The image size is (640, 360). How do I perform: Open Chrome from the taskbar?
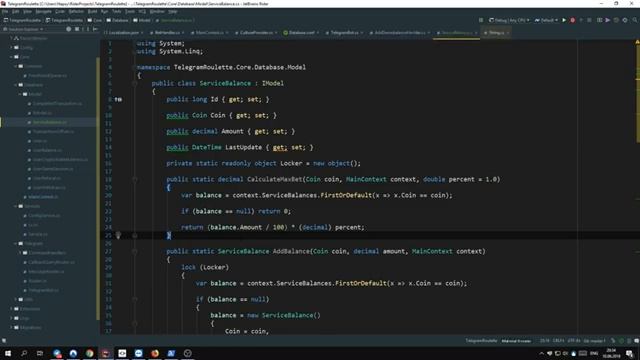point(89,353)
